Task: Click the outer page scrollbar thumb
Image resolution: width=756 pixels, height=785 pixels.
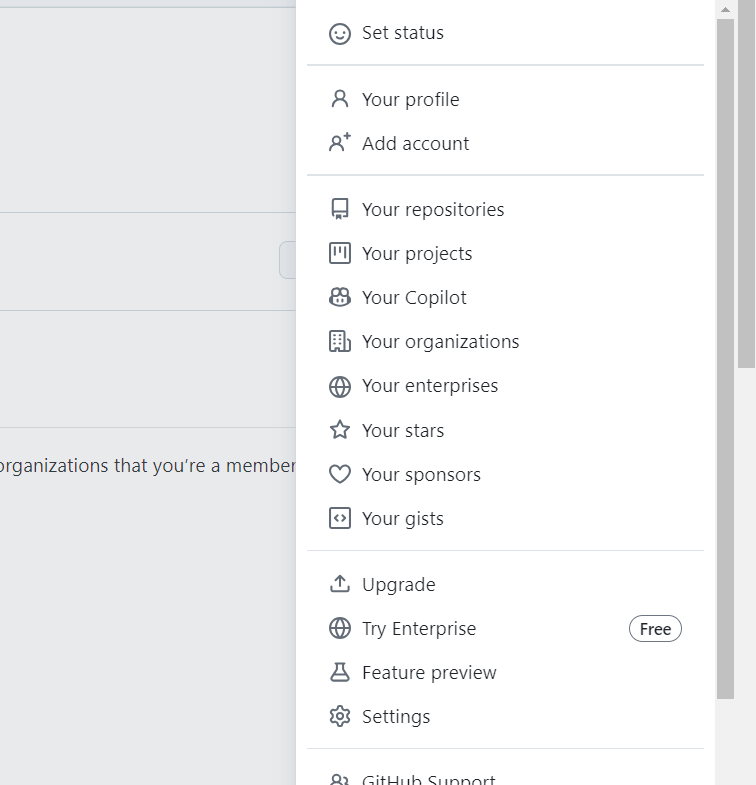Action: [746, 184]
